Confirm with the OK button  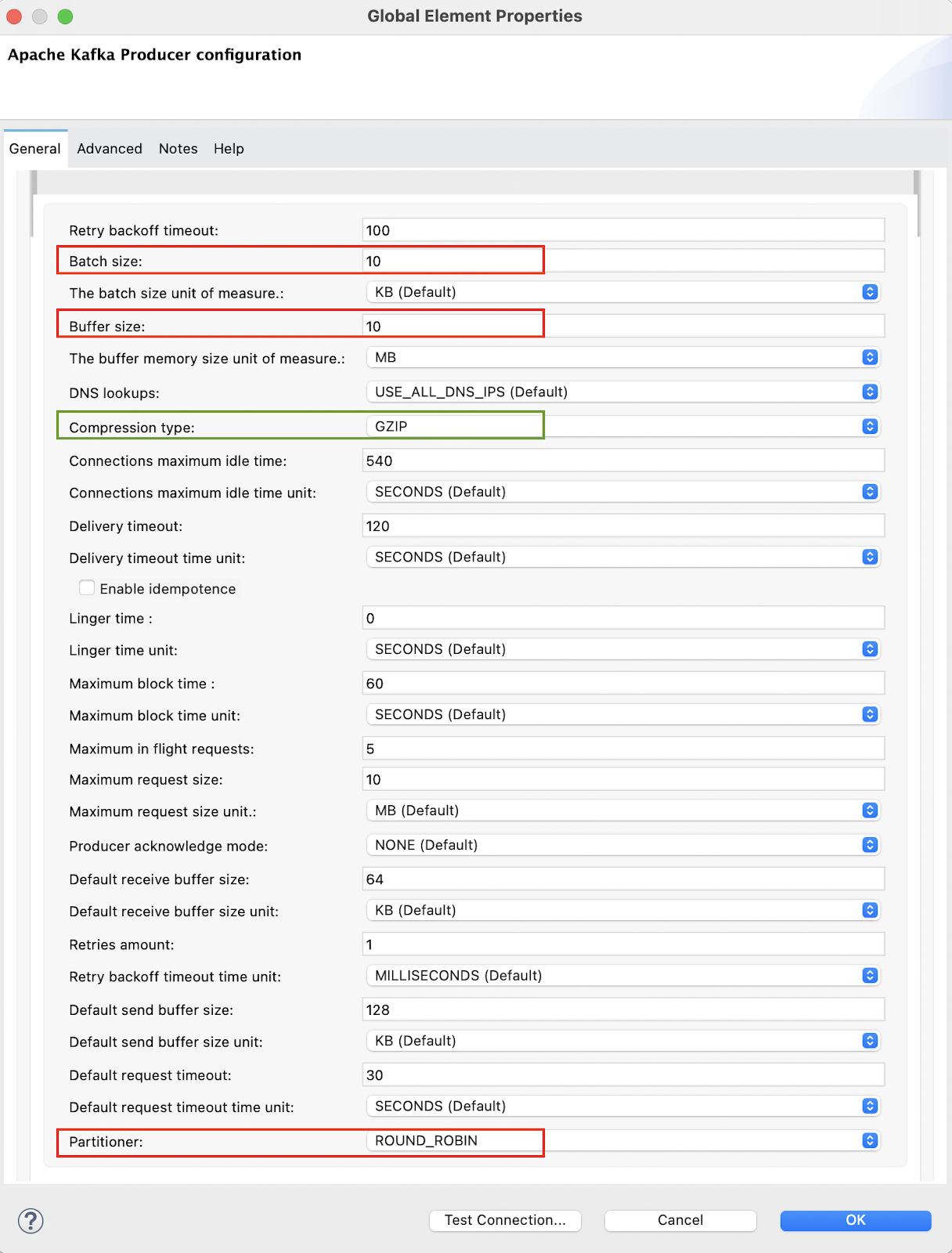856,1220
